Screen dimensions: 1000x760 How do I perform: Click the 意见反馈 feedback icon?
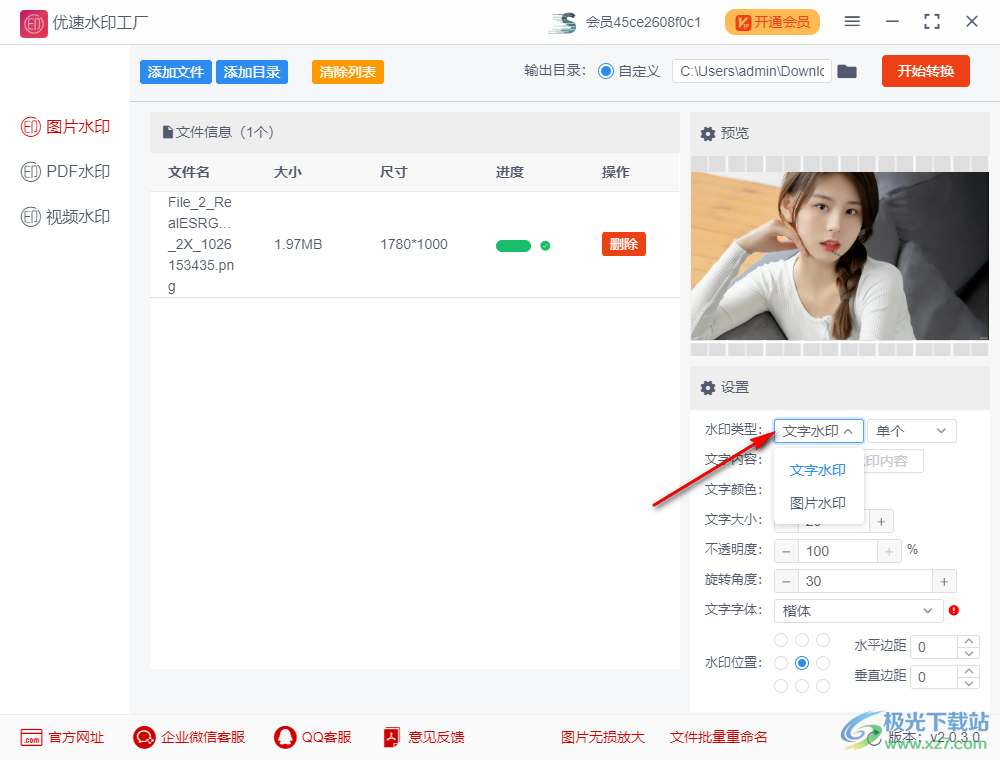[391, 737]
